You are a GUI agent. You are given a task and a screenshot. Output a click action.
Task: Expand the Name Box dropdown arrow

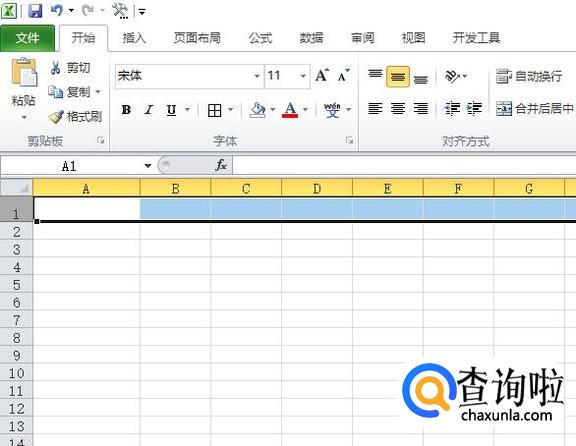click(148, 166)
